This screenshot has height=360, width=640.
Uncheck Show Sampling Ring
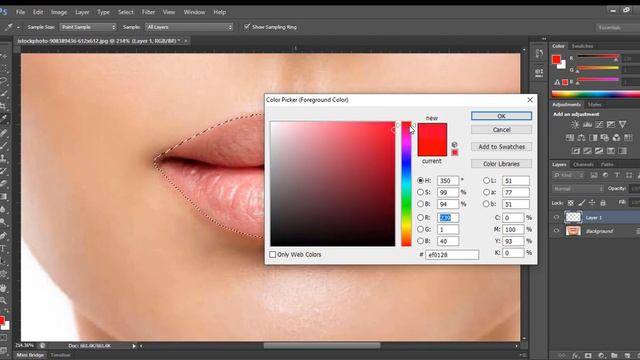tap(247, 27)
